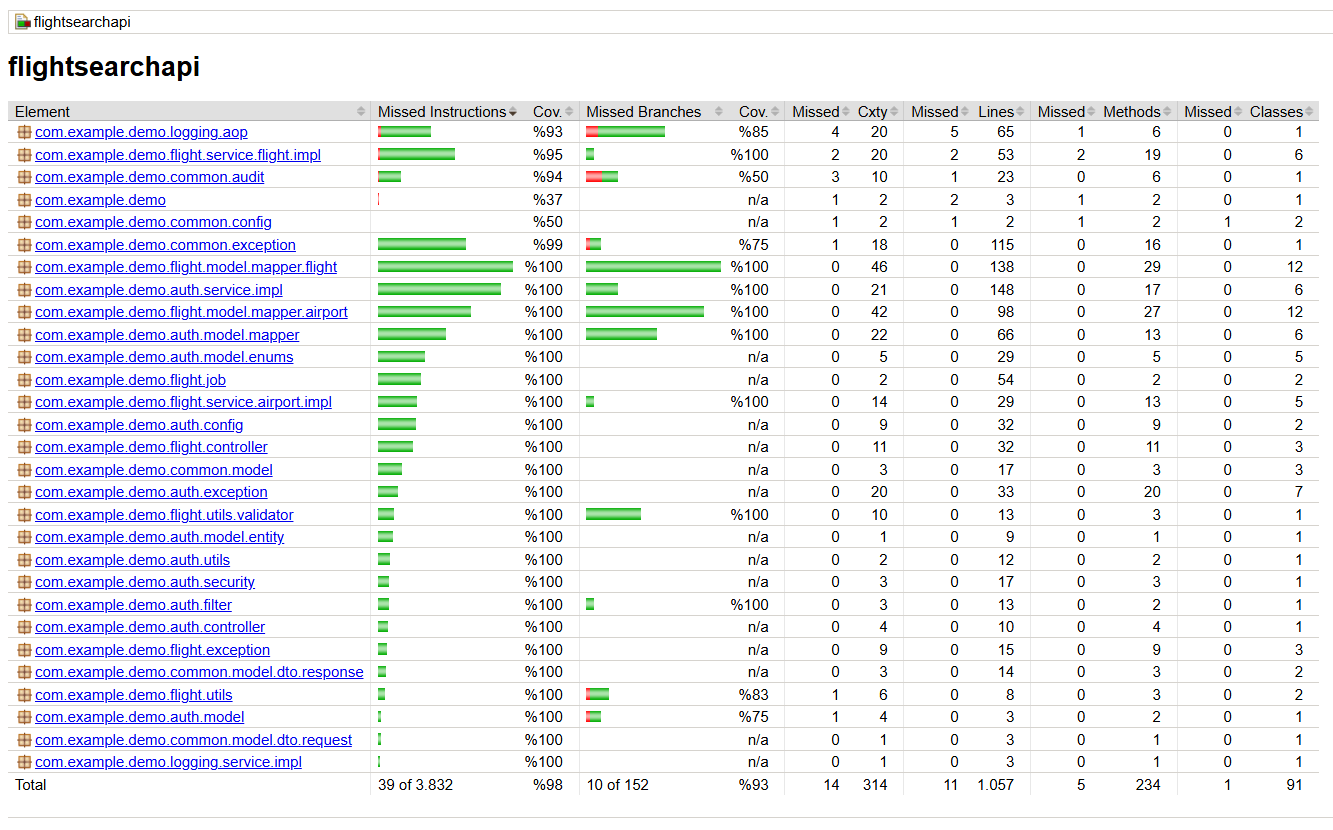Open com.example.demo.common.model.dto.request link
The image size is (1333, 830).
tap(193, 740)
